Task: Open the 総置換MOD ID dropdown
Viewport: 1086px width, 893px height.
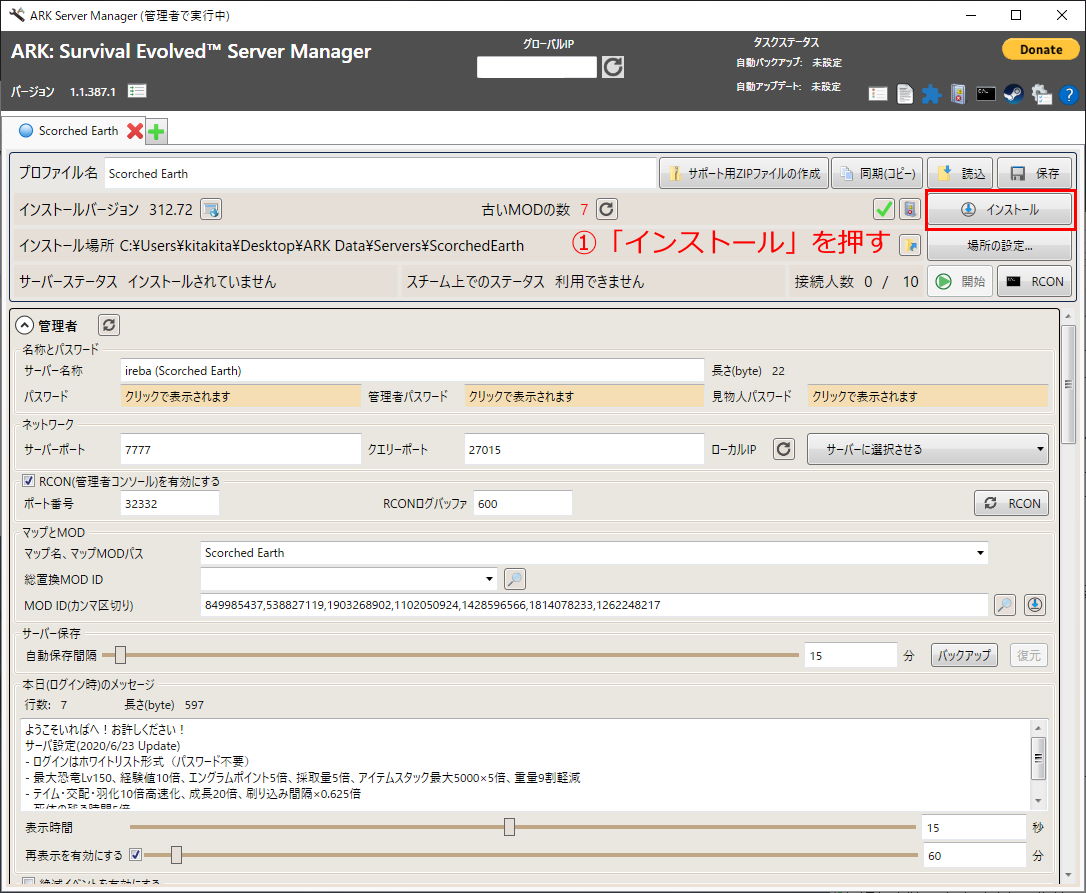Action: (349, 578)
